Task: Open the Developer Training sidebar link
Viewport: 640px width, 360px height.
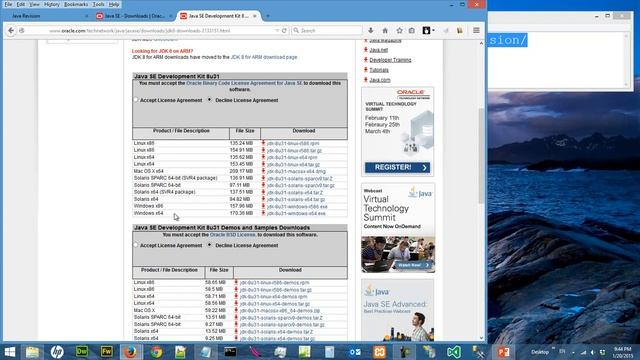Action: click(x=390, y=60)
